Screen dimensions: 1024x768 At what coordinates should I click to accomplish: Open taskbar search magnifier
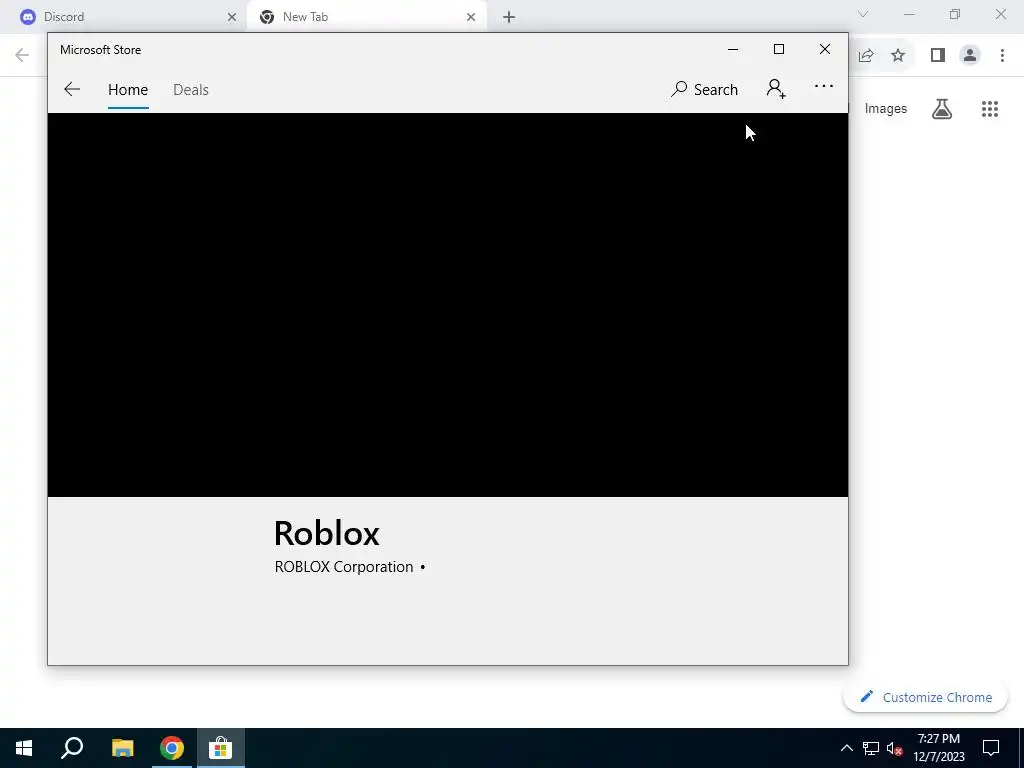72,748
